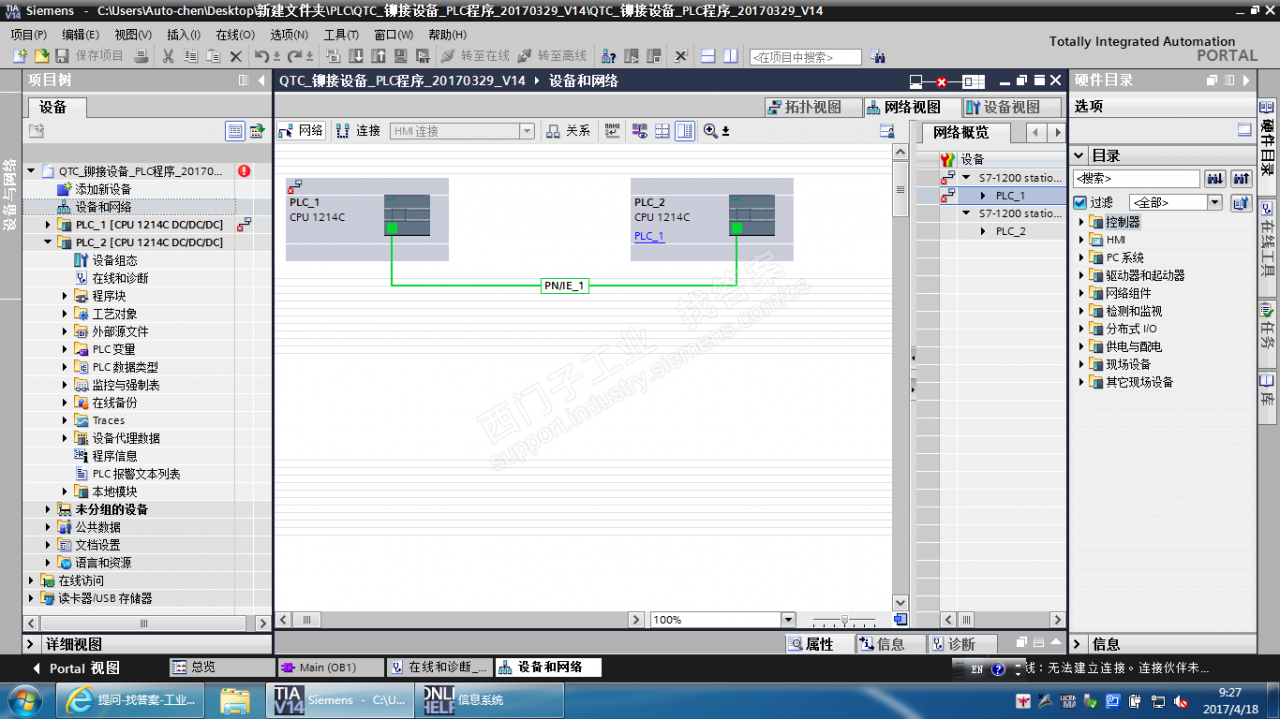Image resolution: width=1280 pixels, height=719 pixels.
Task: Open Internet Explorer in Windows taskbar
Action: 131,700
